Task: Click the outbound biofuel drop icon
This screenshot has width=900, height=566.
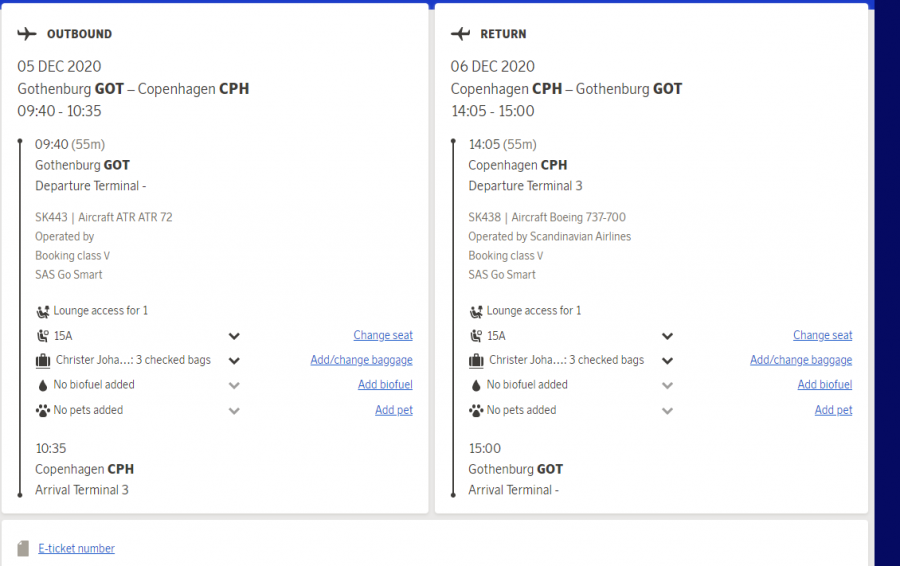Action: tap(42, 385)
